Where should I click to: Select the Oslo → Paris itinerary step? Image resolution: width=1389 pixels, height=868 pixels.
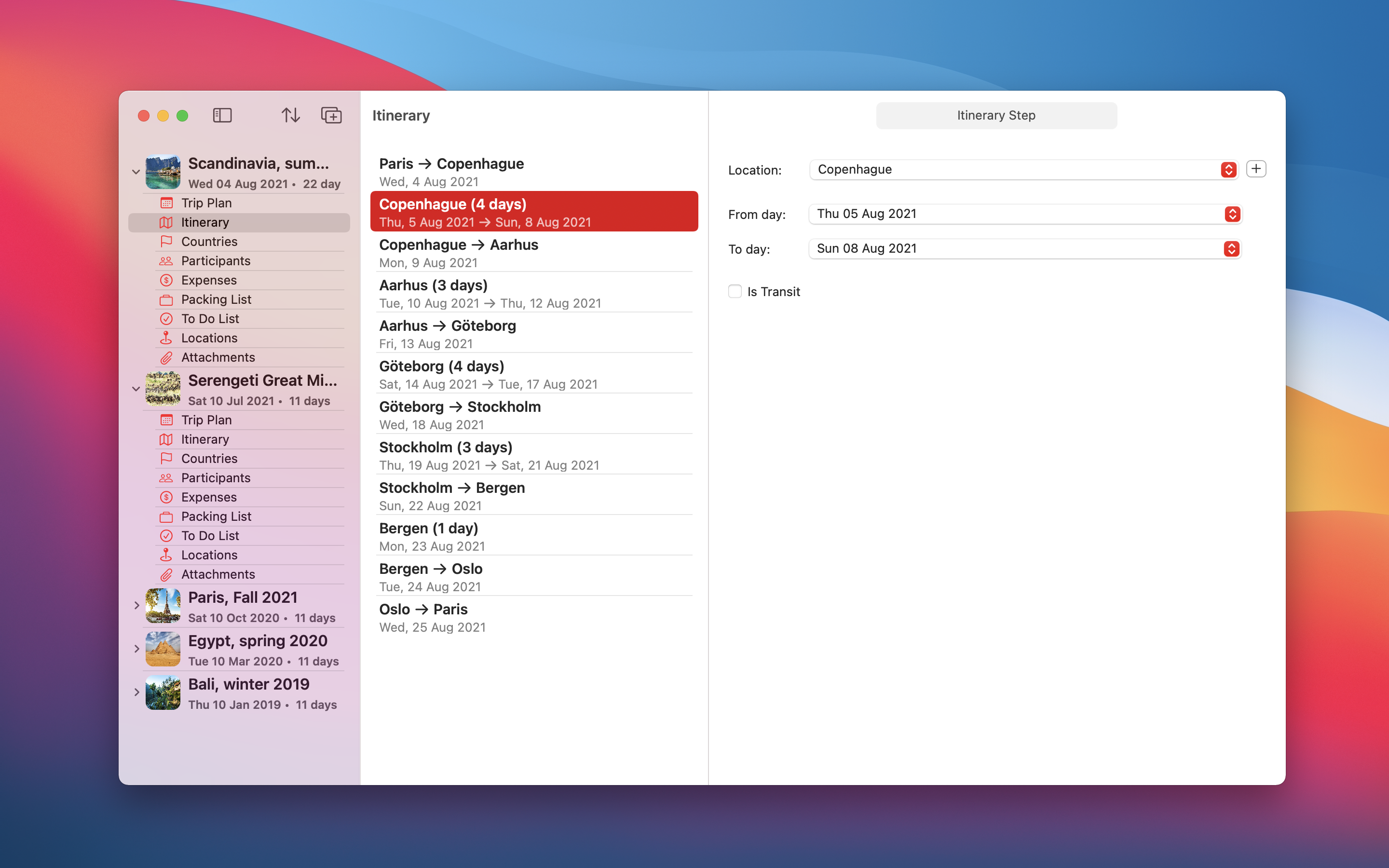534,617
